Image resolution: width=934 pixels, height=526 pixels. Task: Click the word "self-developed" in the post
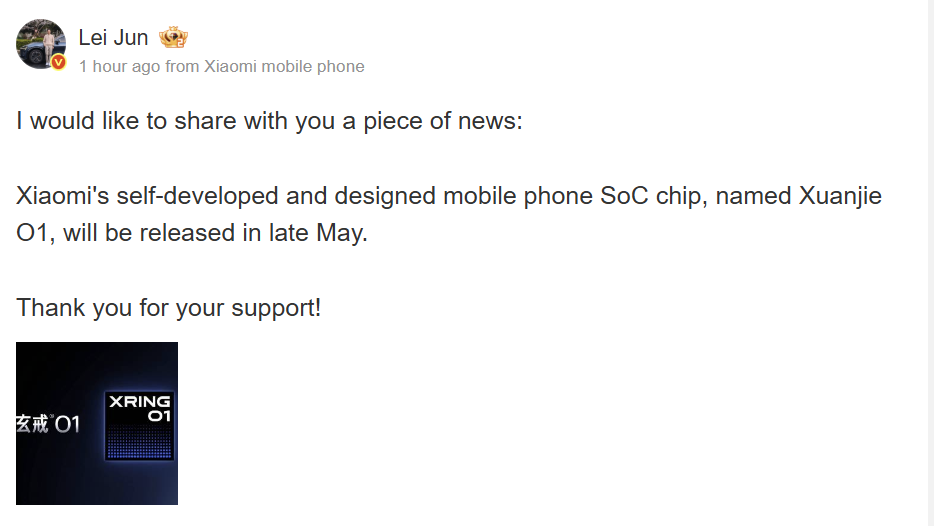(x=196, y=196)
